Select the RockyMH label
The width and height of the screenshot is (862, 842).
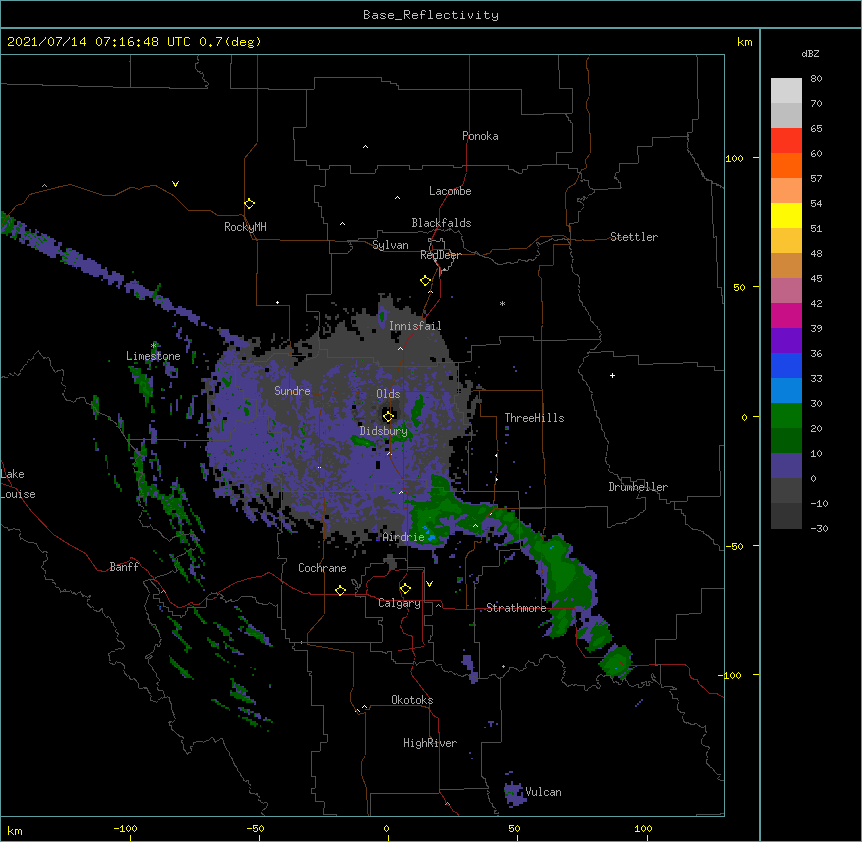[245, 227]
